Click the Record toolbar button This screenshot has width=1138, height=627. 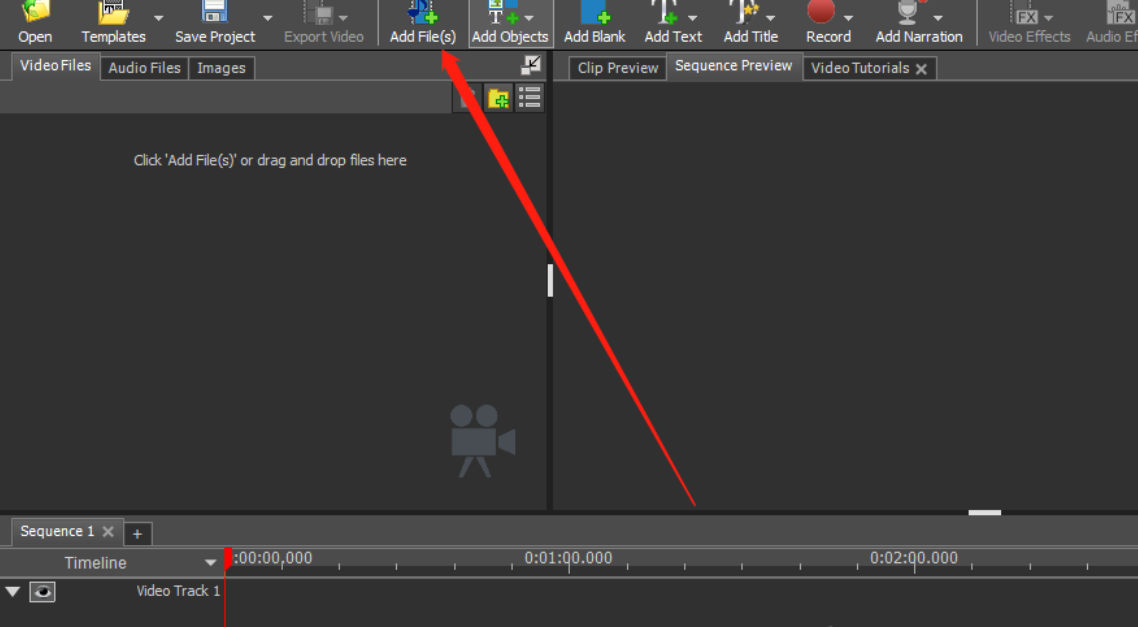pyautogui.click(x=828, y=24)
